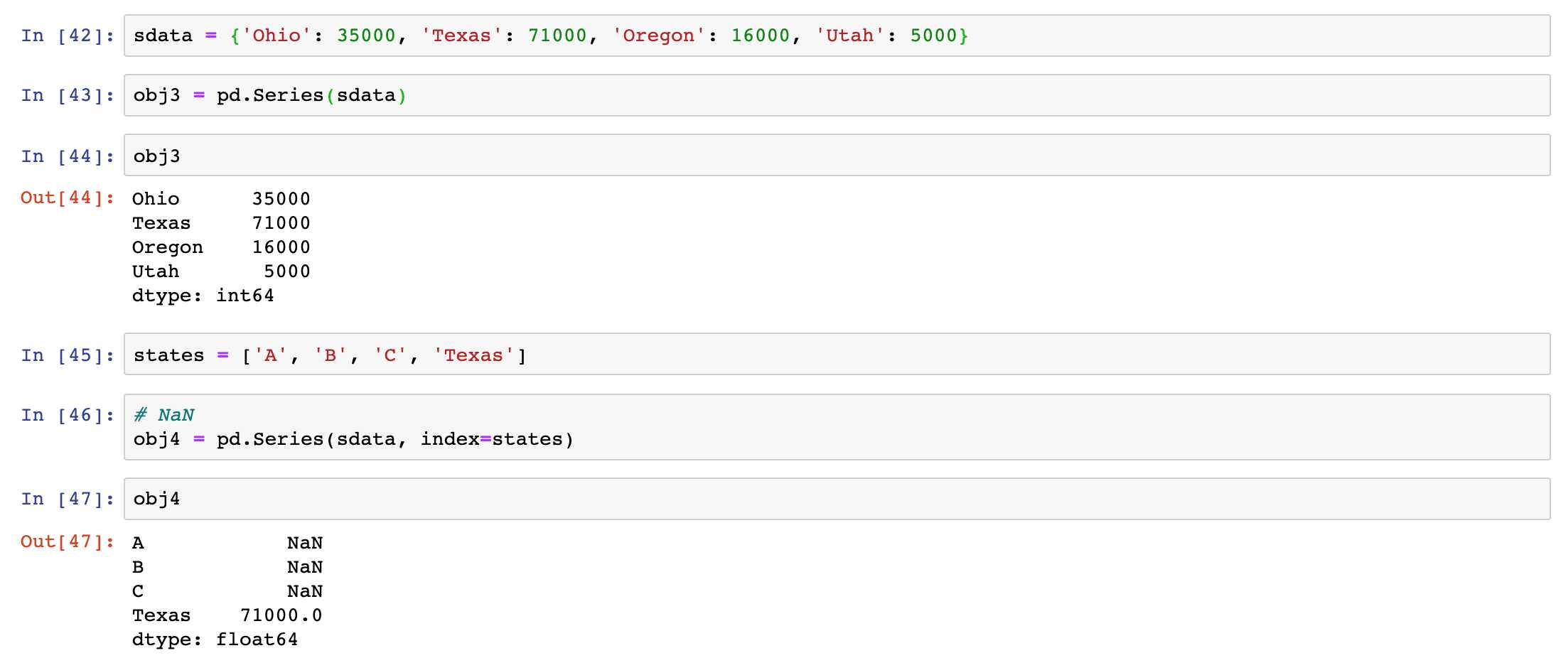Click the Texas 71000.0 row in Out[47]
This screenshot has height=658, width=1568.
pos(227,615)
